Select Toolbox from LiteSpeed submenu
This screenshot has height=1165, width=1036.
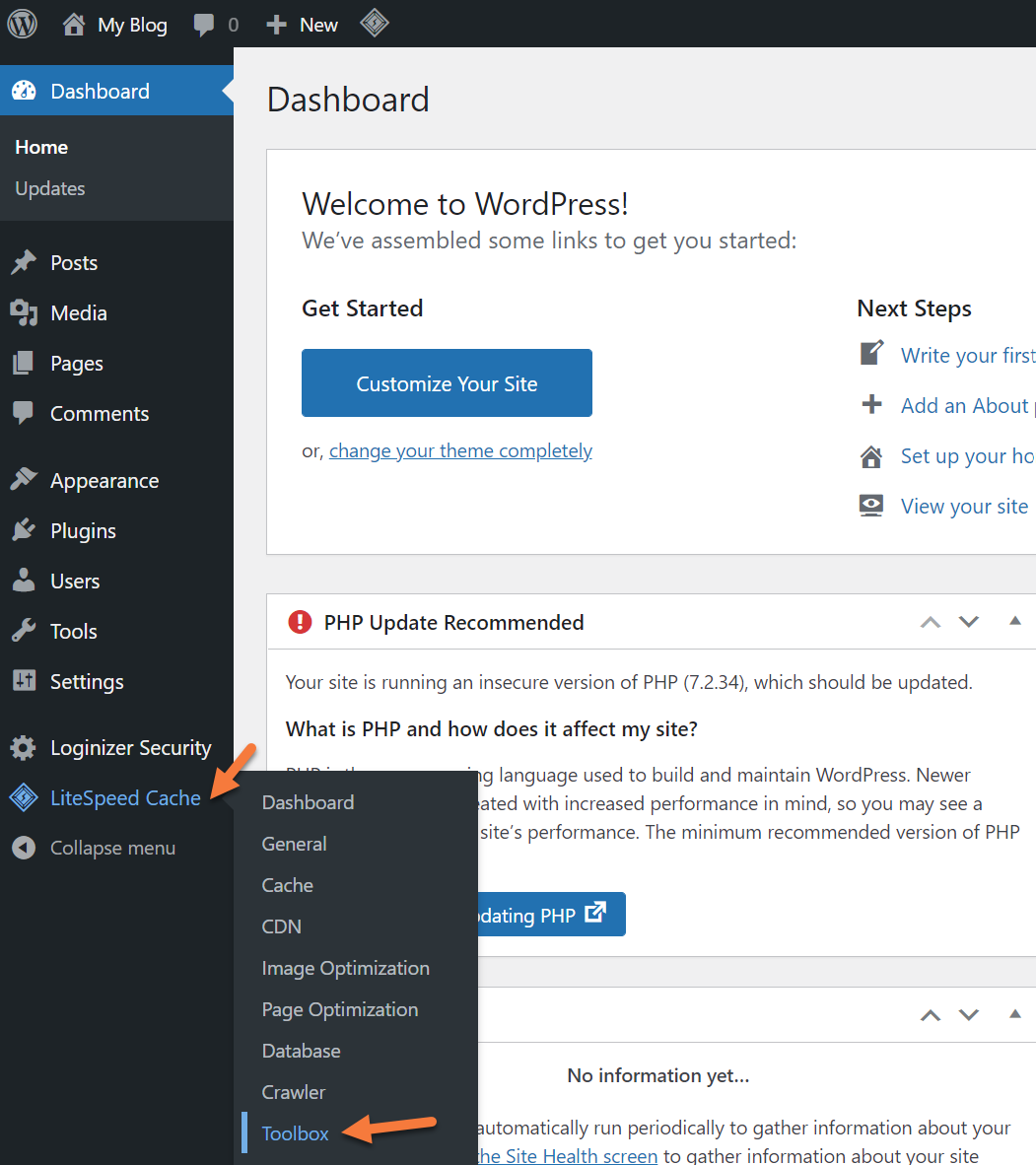coord(295,1133)
